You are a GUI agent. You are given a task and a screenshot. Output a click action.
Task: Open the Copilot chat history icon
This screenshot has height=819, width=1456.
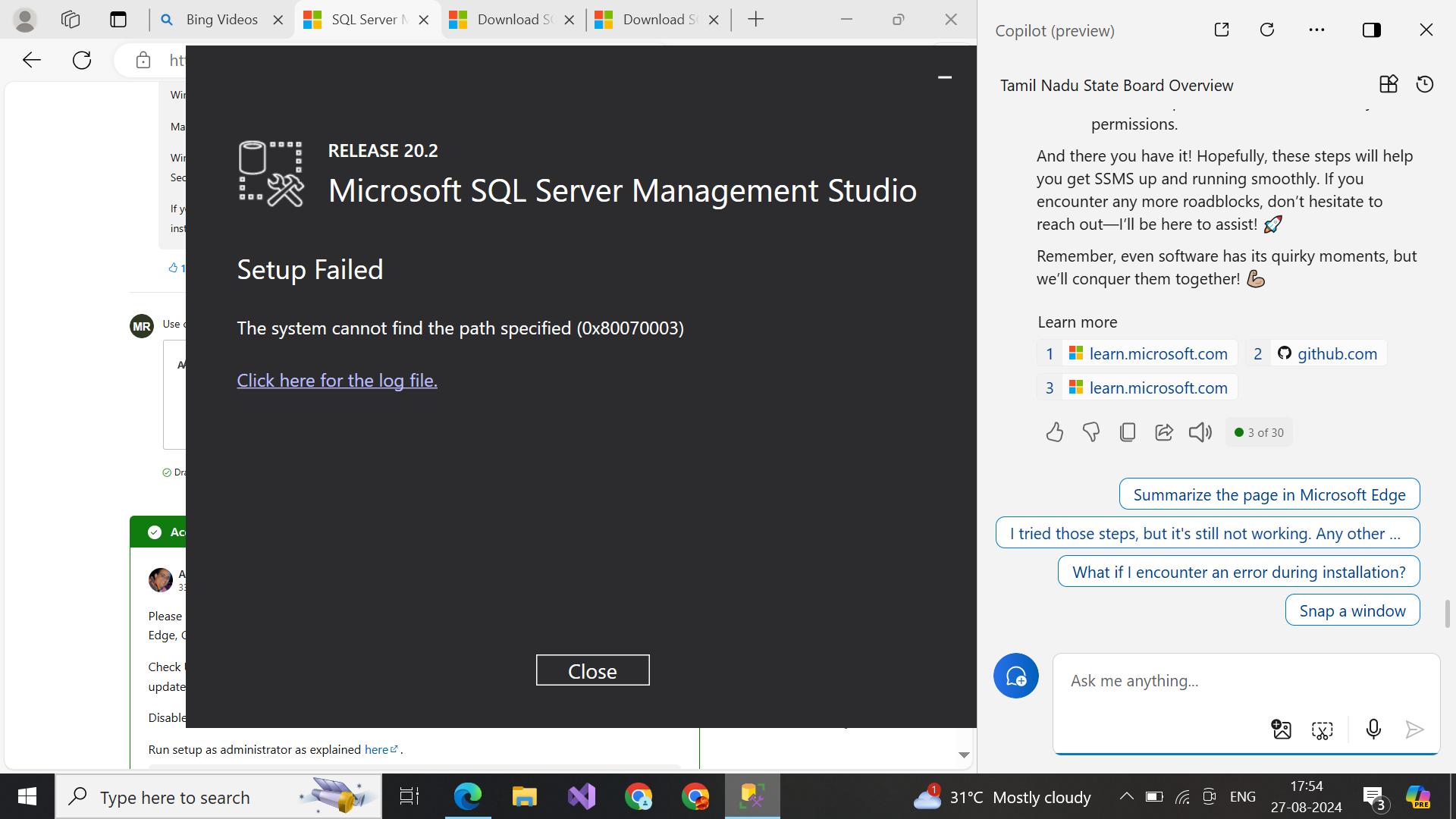[1425, 84]
